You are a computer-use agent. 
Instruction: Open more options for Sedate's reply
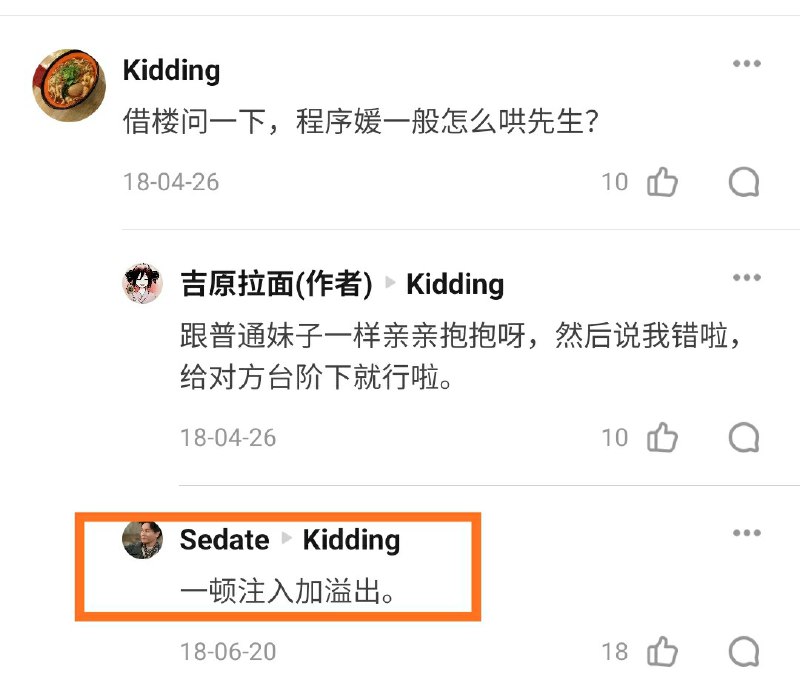747,533
